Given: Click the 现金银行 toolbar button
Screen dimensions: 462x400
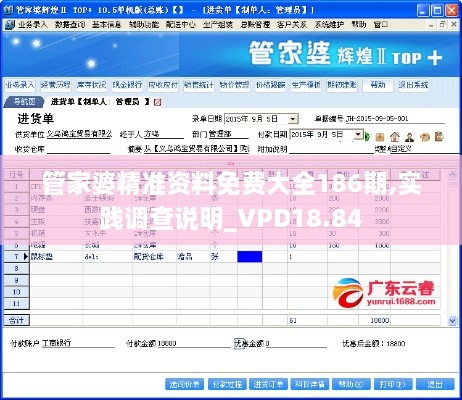Looking at the screenshot, I should coord(127,85).
